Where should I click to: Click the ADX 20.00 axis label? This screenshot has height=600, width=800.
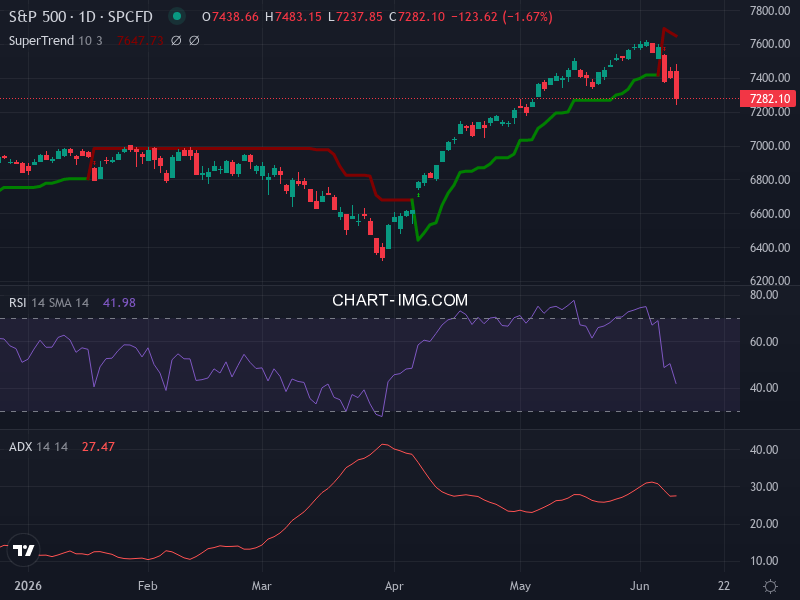(x=764, y=524)
